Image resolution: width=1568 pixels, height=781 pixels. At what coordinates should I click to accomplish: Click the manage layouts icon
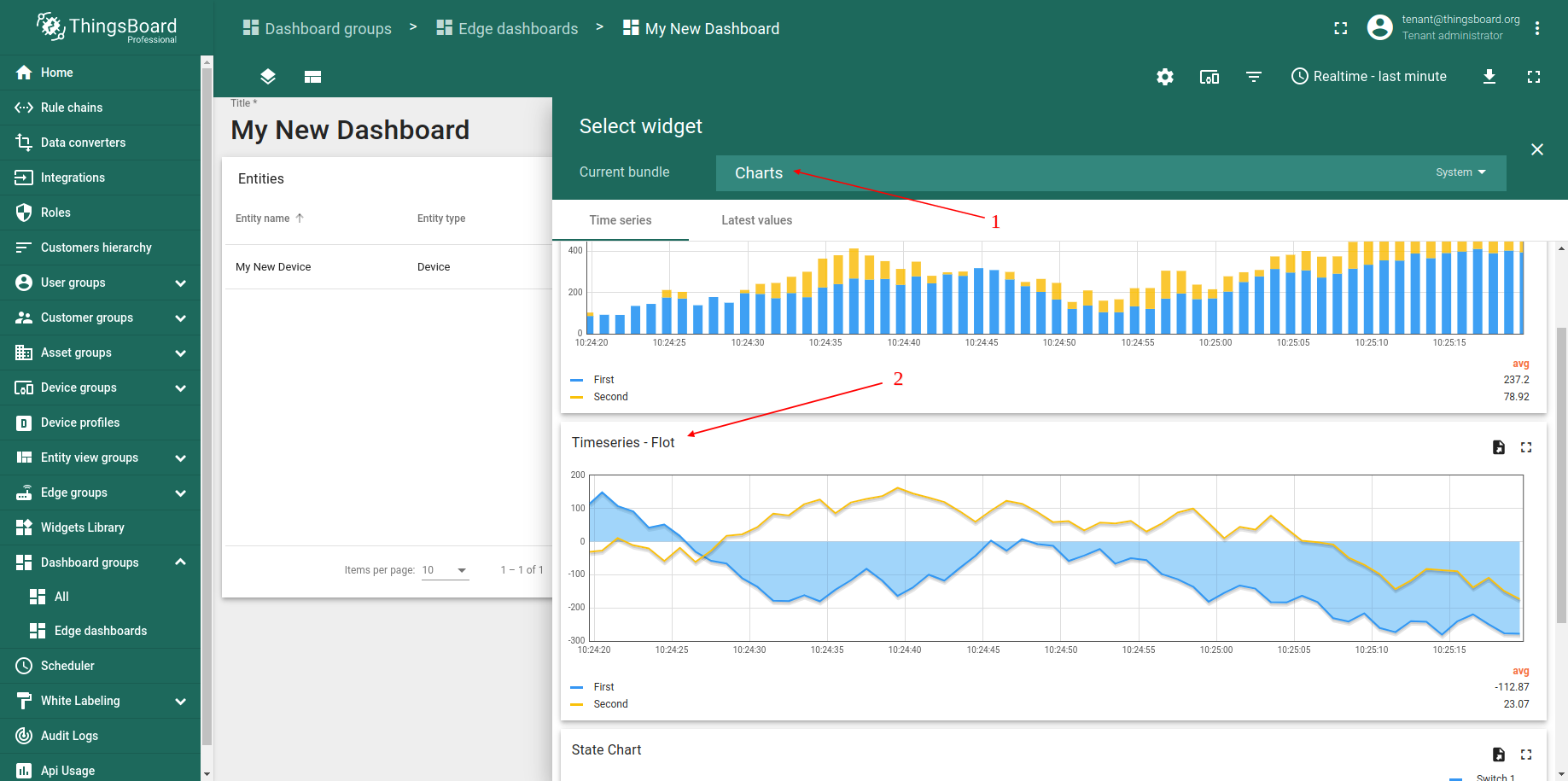(x=312, y=77)
